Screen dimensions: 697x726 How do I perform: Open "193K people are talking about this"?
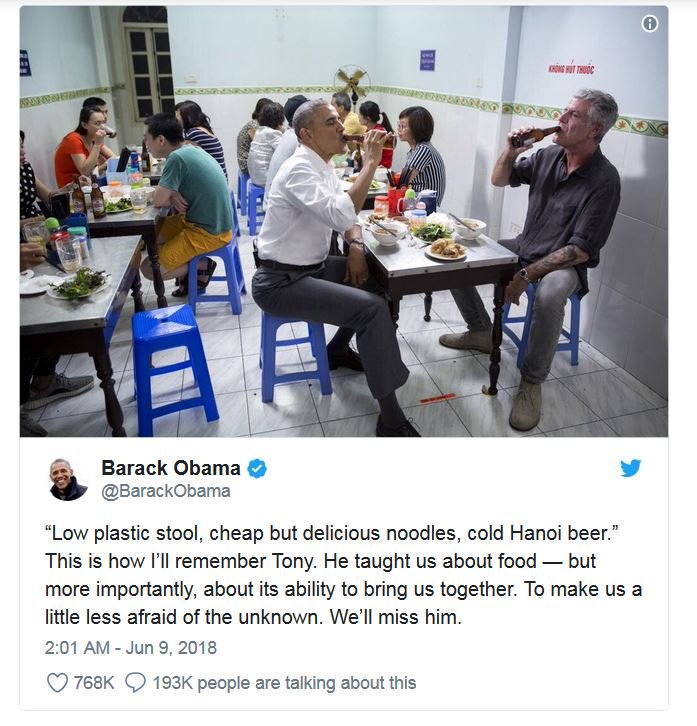point(284,683)
